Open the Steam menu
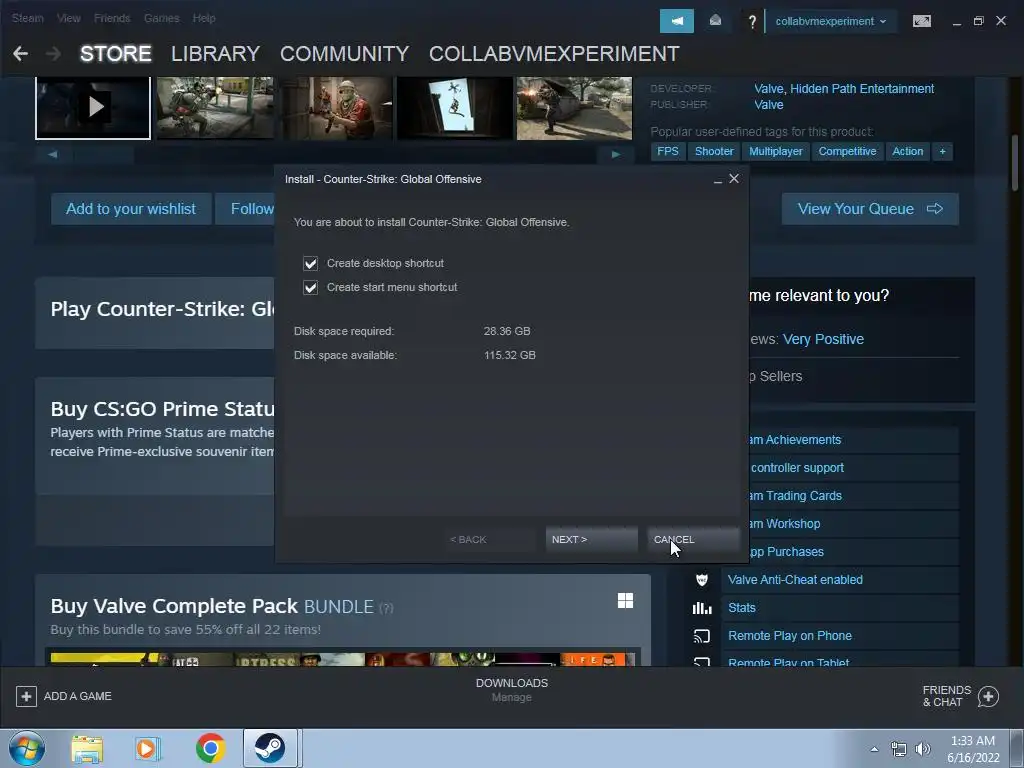 coord(27,18)
